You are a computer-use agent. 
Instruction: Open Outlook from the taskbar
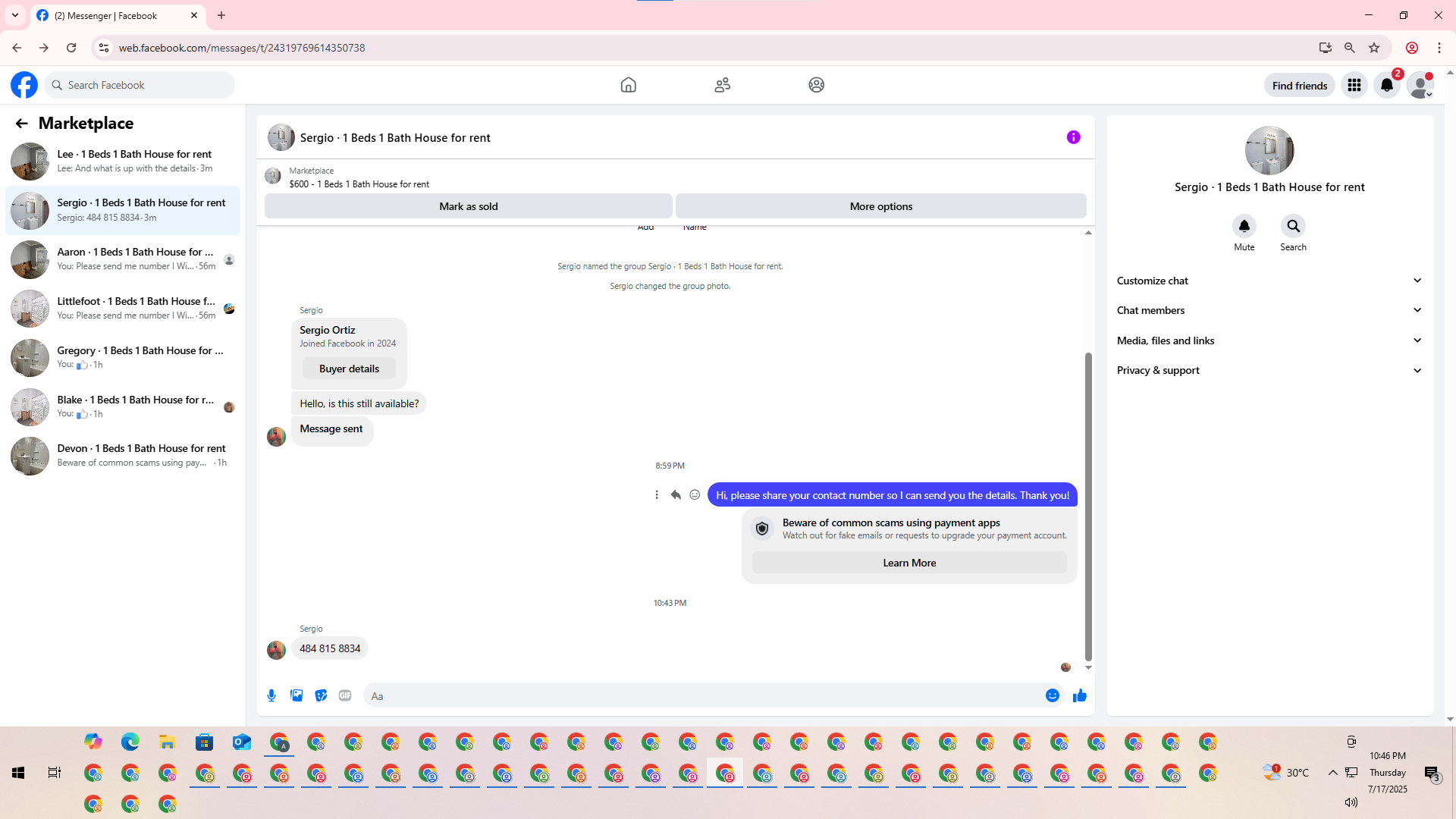(x=242, y=742)
